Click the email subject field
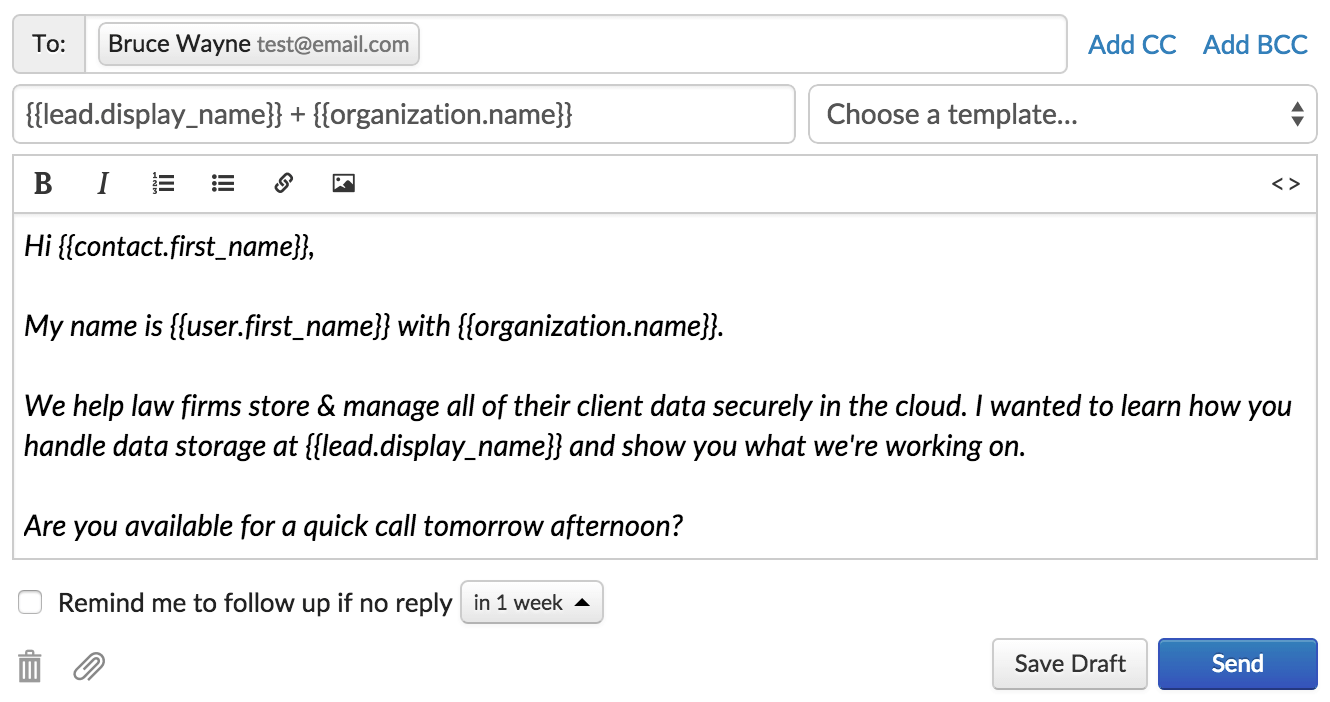Image resolution: width=1330 pixels, height=702 pixels. point(403,114)
